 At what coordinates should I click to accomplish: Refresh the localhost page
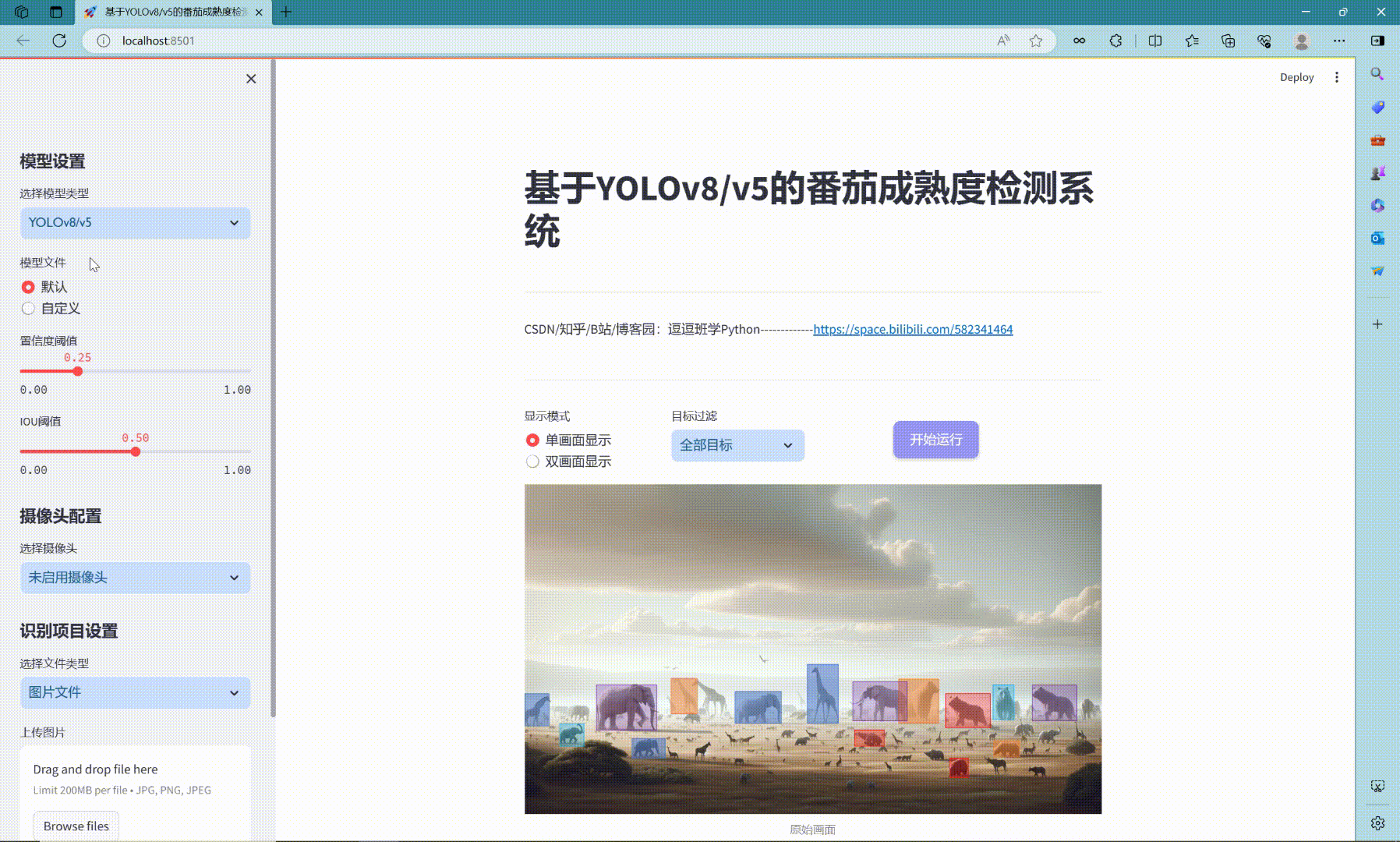point(59,41)
